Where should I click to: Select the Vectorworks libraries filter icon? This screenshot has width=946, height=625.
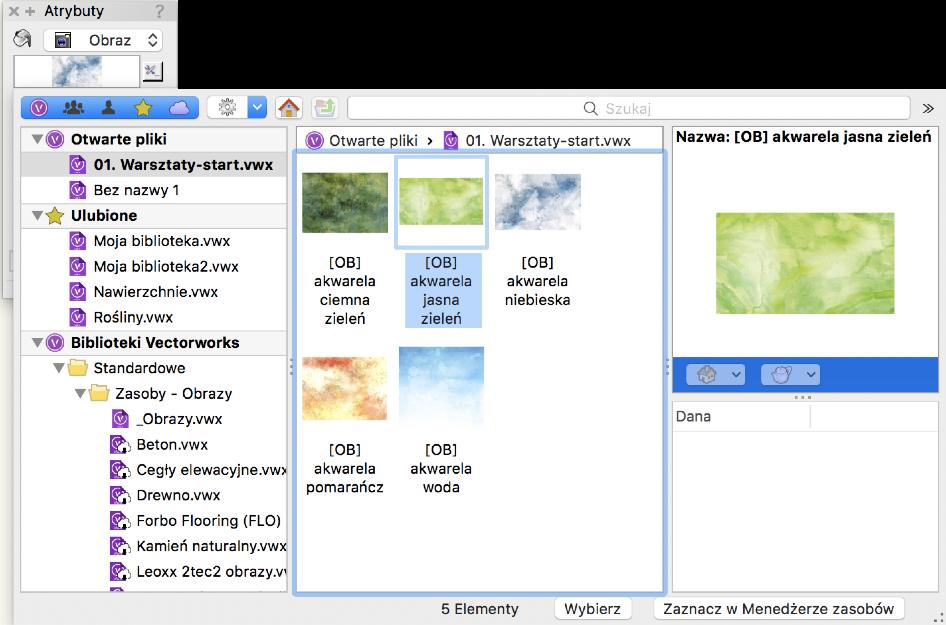tap(39, 108)
